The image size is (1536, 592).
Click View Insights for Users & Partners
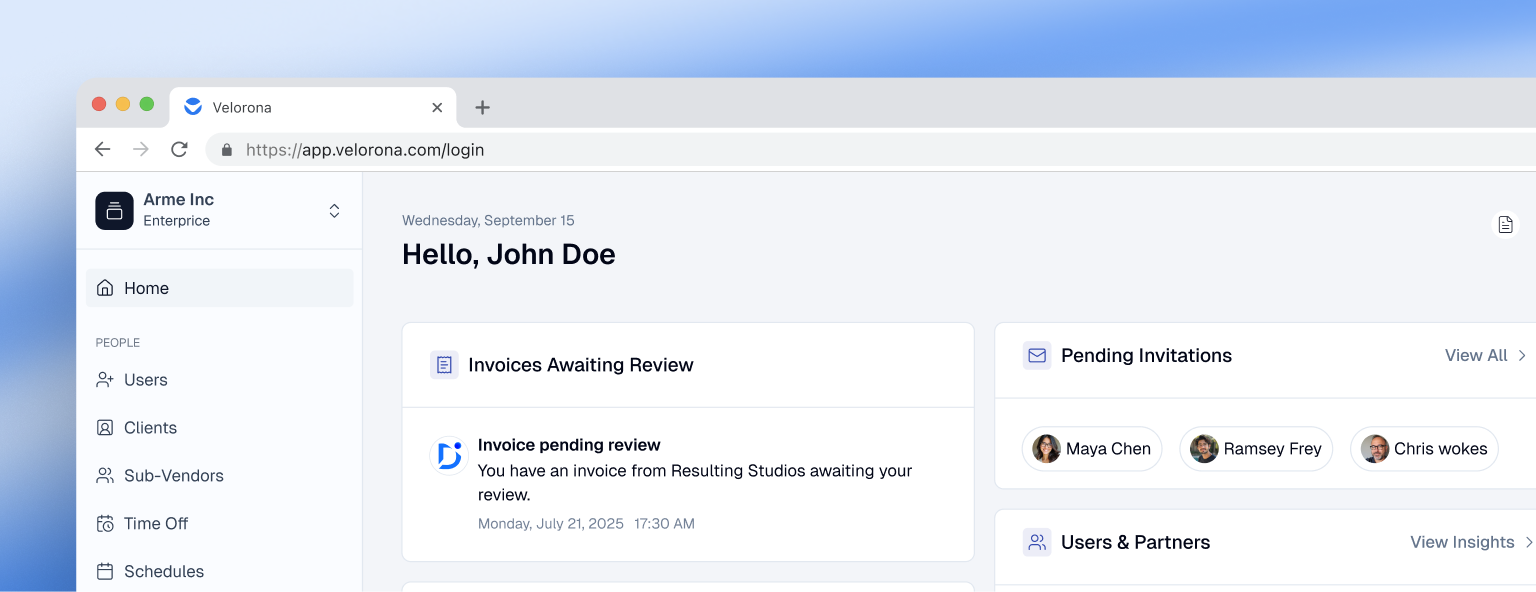(x=1462, y=542)
